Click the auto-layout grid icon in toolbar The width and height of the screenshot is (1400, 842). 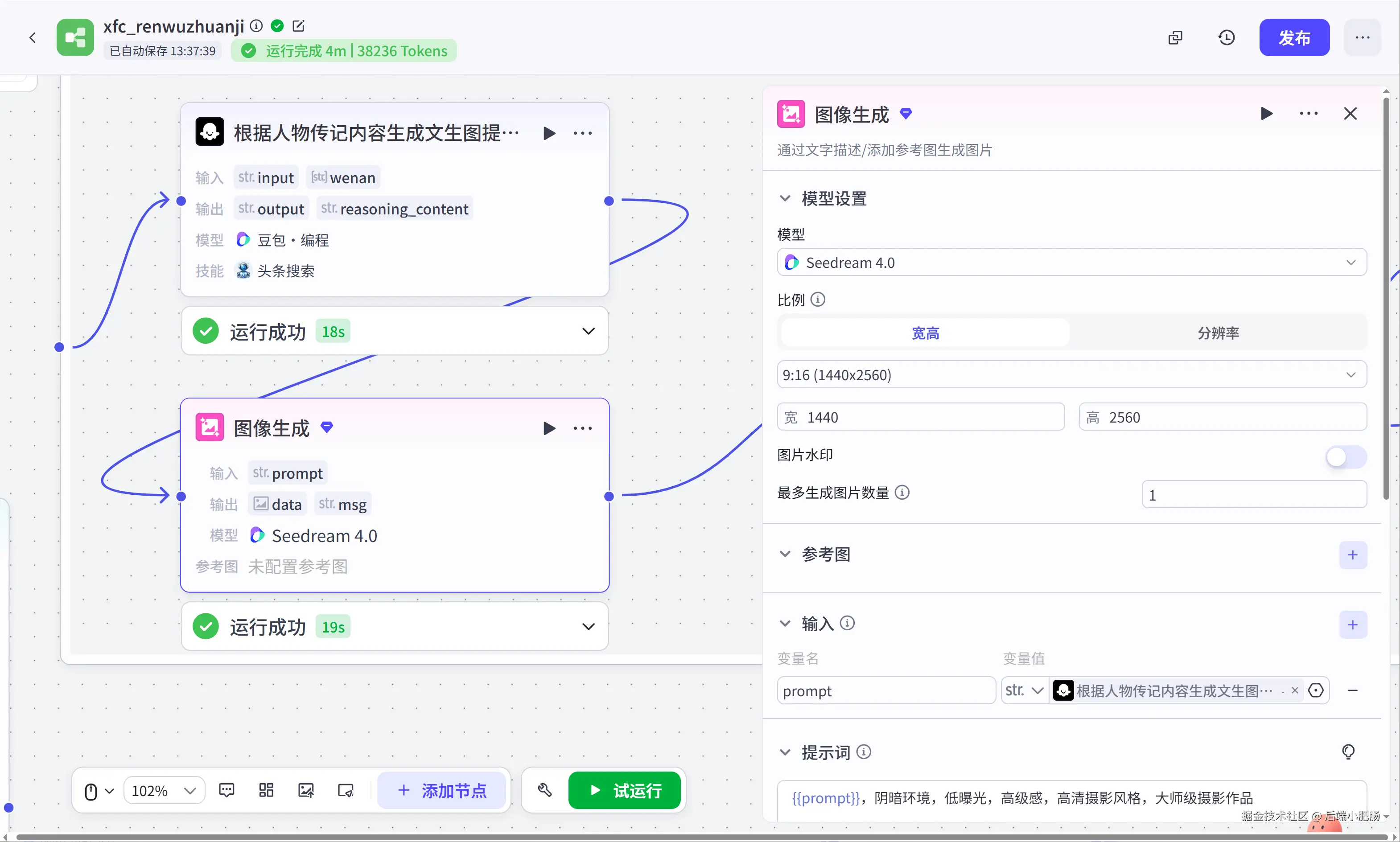tap(266, 790)
